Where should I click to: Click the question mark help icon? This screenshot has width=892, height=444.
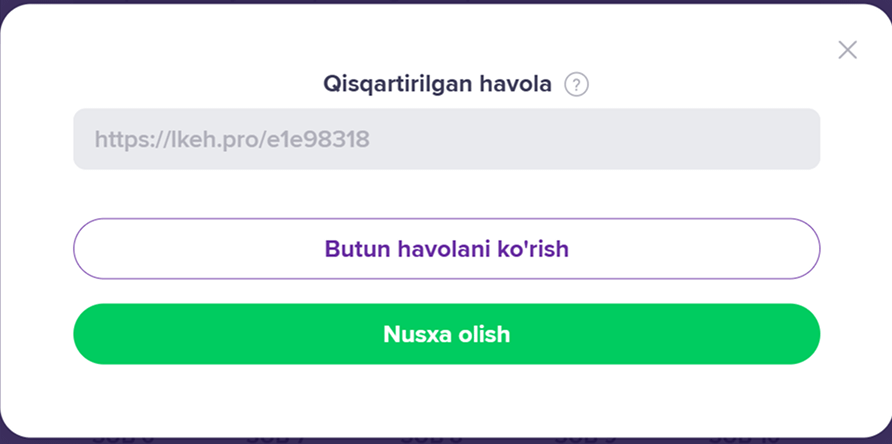576,85
